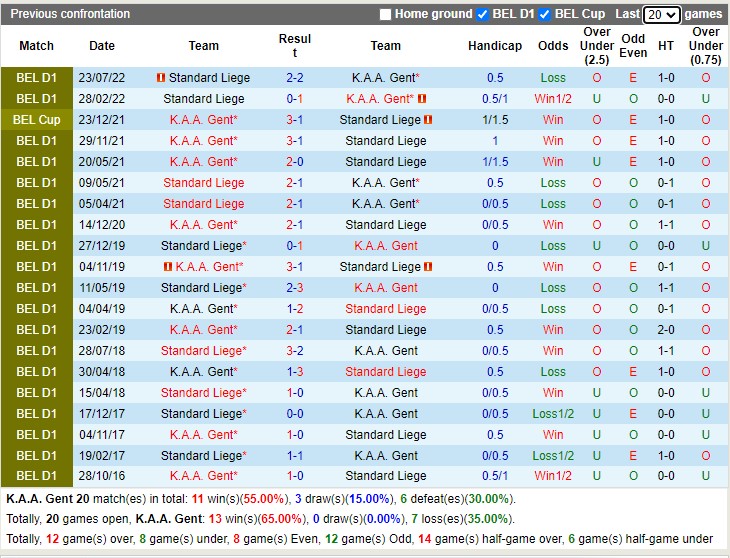Click the BEL Cup match label
The width and height of the screenshot is (730, 558).
coord(37,120)
